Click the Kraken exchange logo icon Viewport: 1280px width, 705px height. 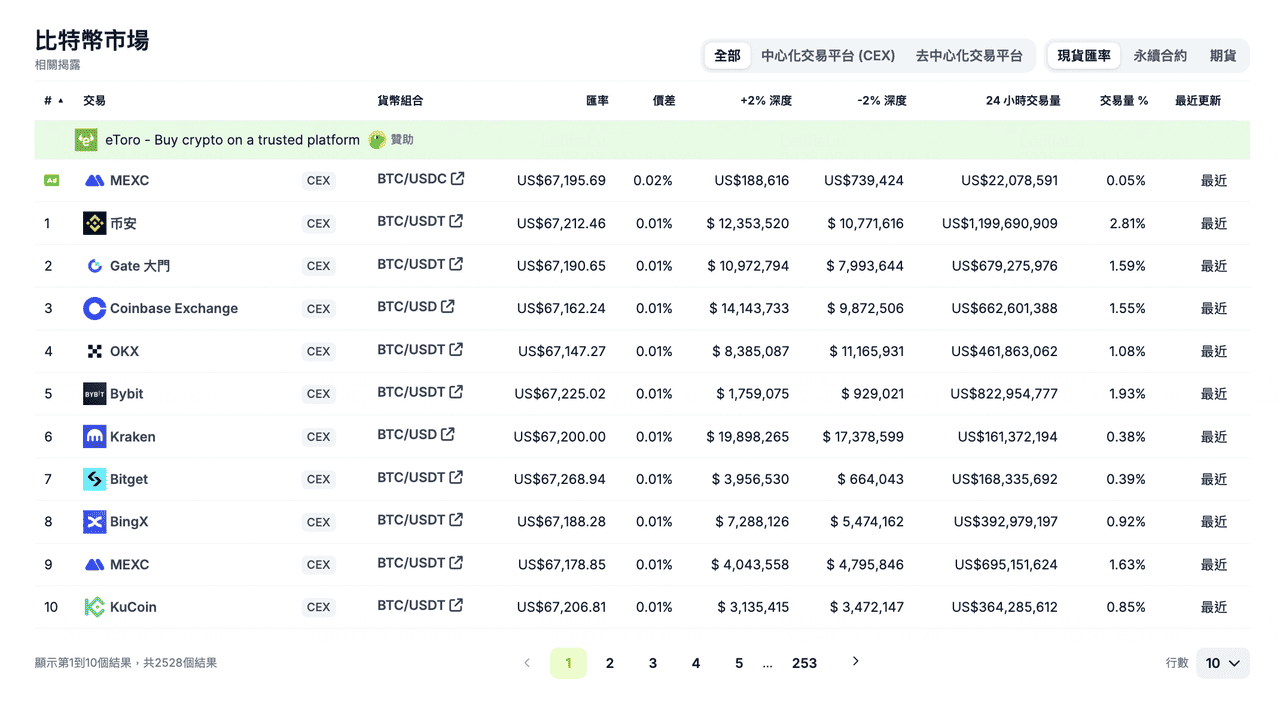94,437
